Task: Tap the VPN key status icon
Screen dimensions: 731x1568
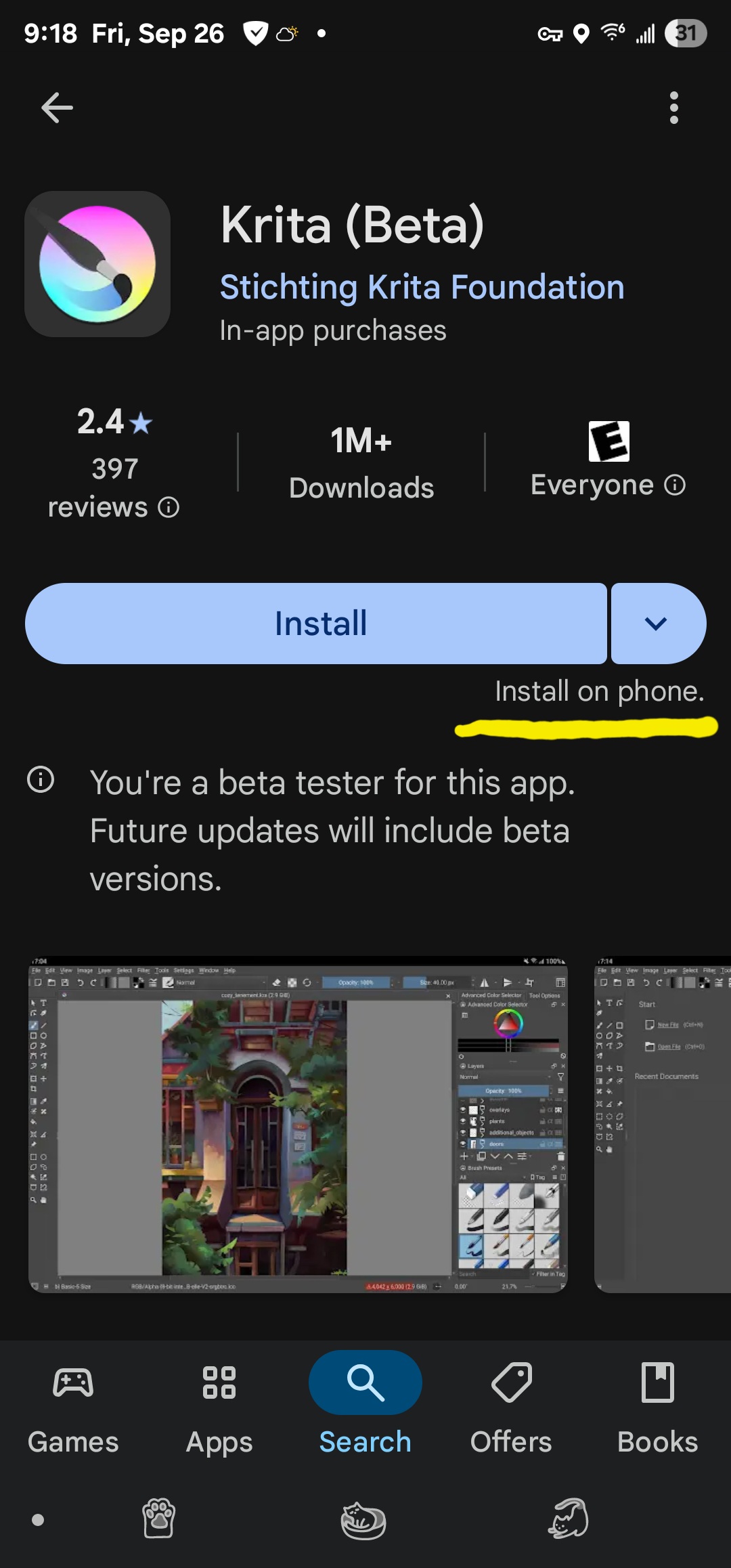Action: pos(550,34)
